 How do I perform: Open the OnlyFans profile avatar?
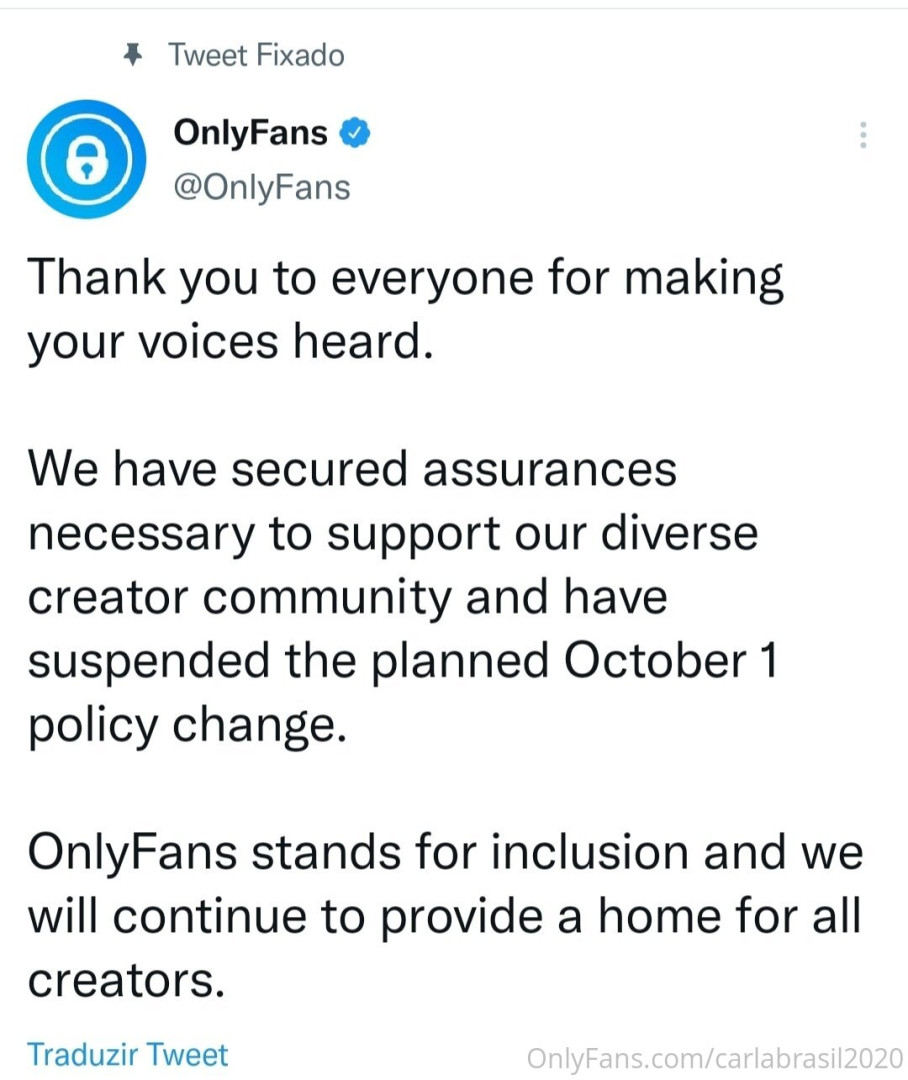pyautogui.click(x=87, y=159)
